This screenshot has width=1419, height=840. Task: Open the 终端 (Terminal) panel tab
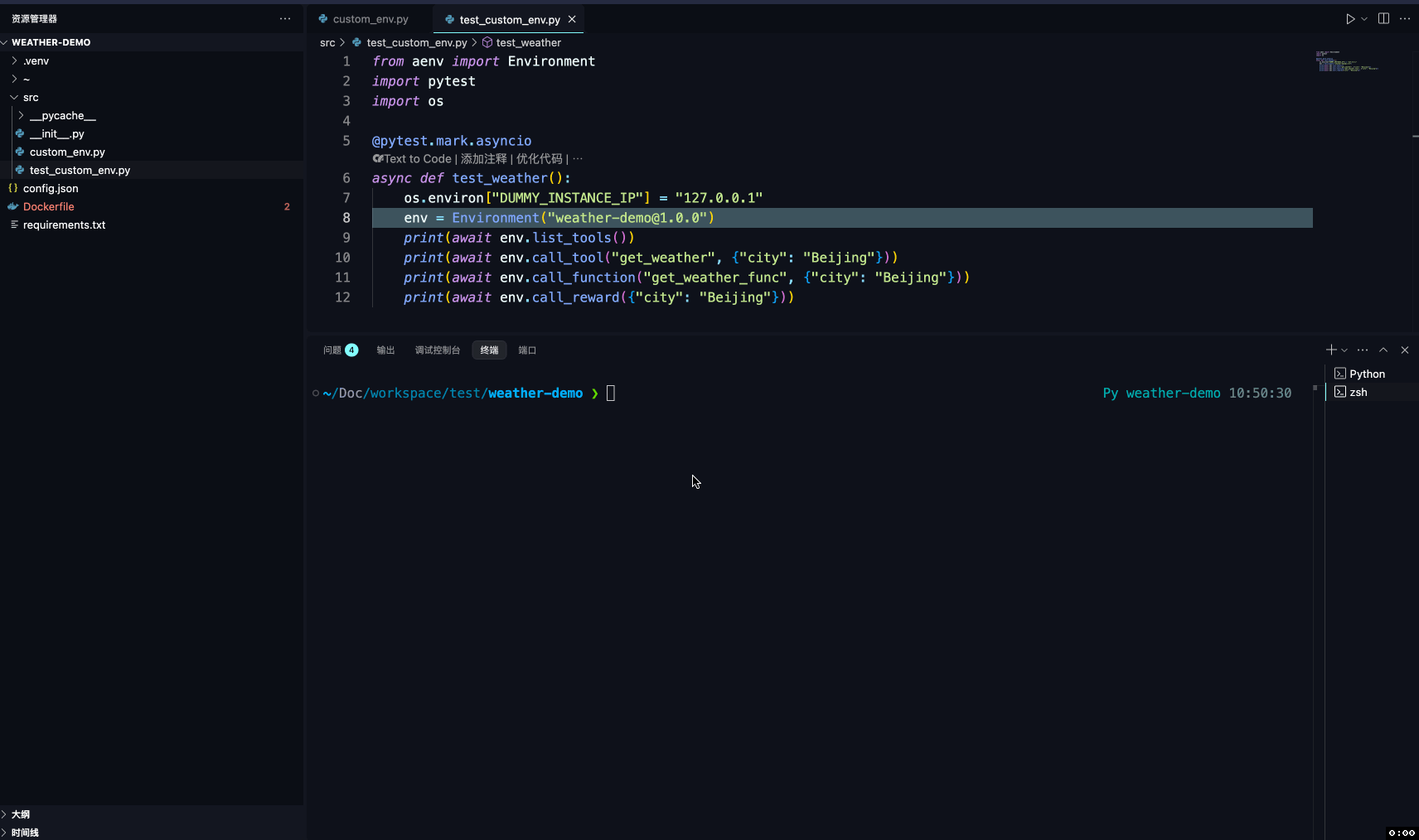(489, 350)
